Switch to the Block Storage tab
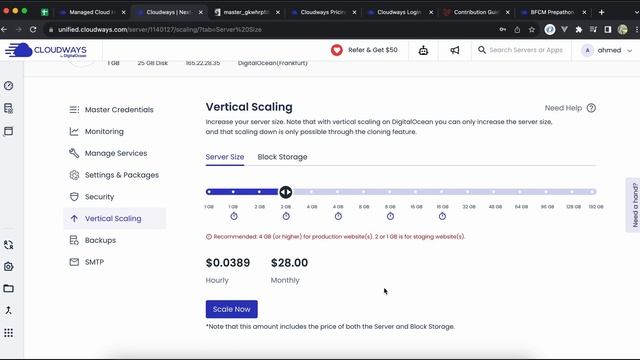 pyautogui.click(x=282, y=157)
